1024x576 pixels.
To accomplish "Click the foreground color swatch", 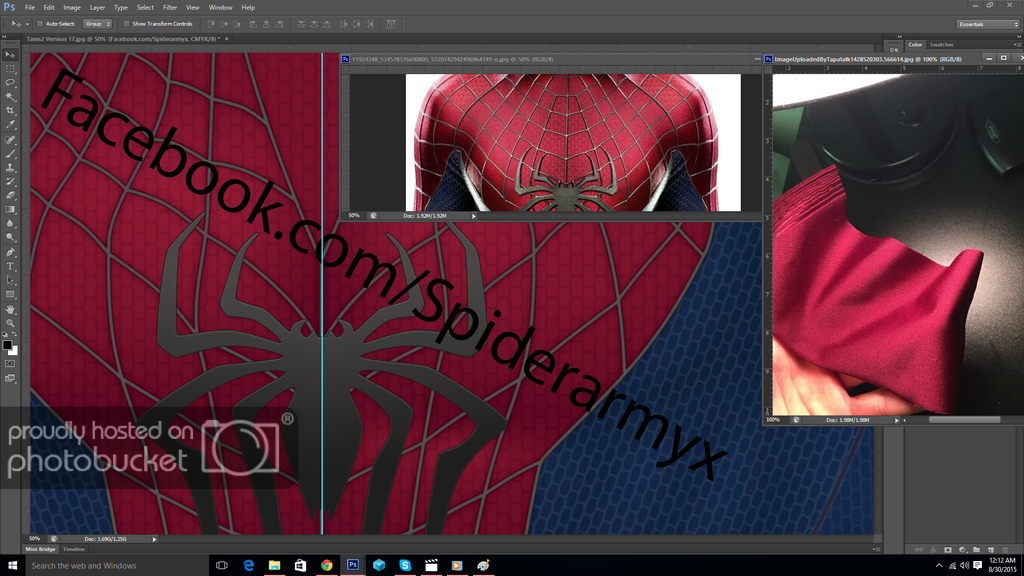I will 7,345.
